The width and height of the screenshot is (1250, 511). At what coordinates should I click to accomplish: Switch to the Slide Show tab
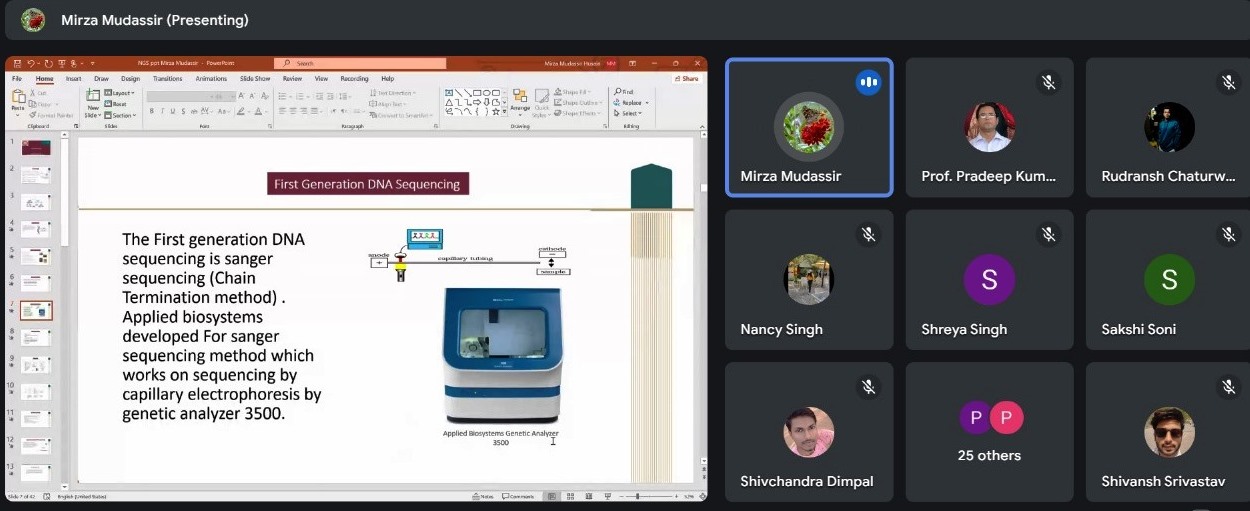(255, 78)
